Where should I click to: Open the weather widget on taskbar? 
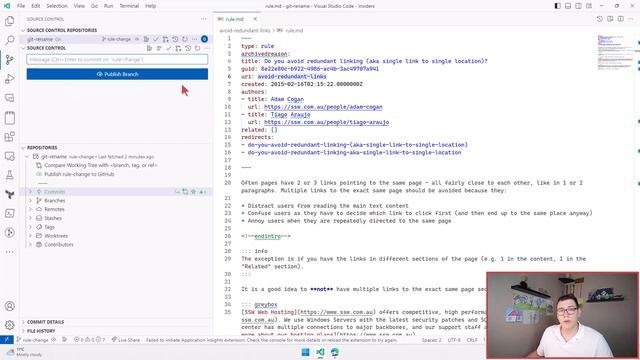[x=24, y=352]
